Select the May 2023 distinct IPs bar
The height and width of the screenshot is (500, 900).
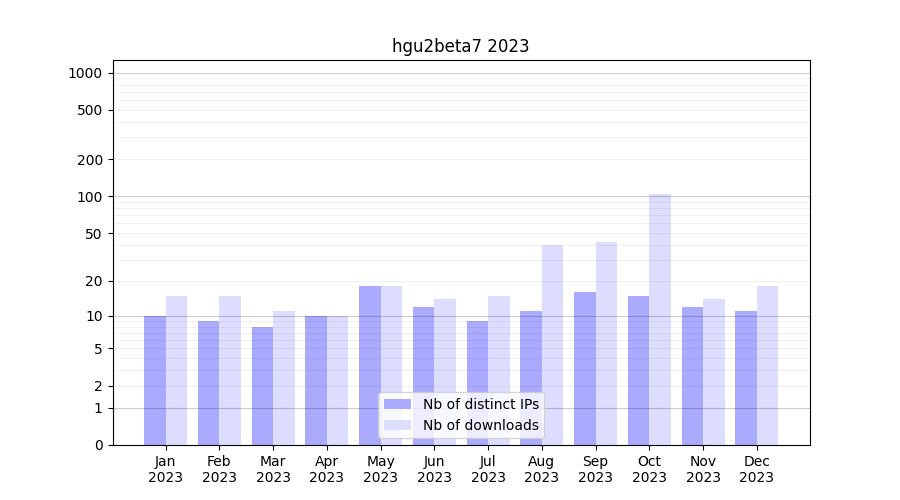click(370, 365)
